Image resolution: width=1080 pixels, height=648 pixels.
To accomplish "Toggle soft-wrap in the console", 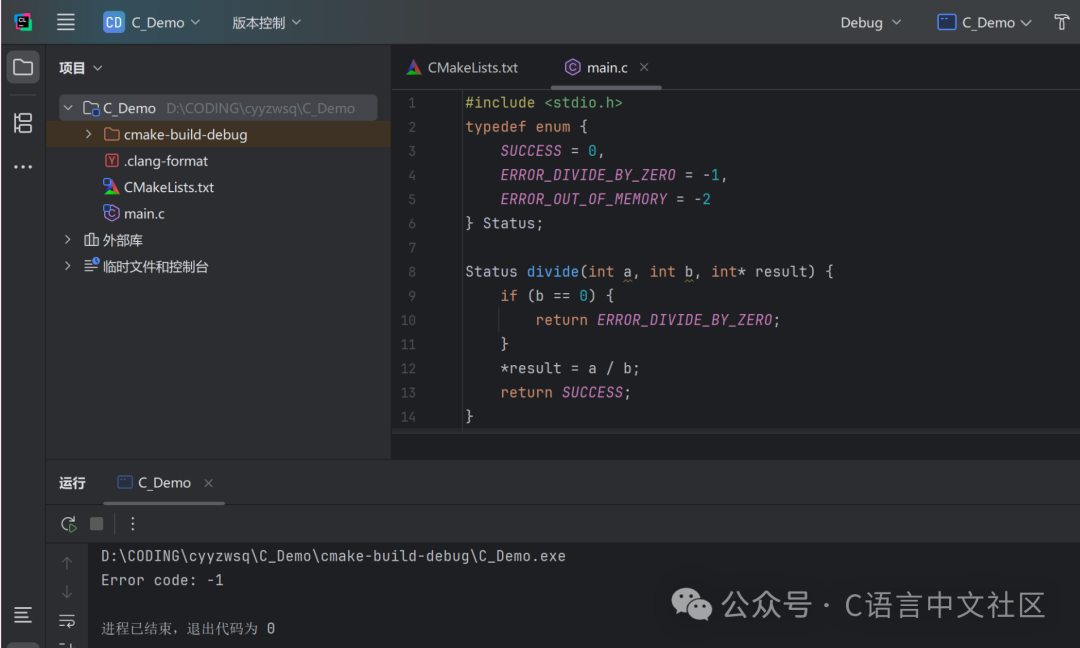I will (67, 621).
